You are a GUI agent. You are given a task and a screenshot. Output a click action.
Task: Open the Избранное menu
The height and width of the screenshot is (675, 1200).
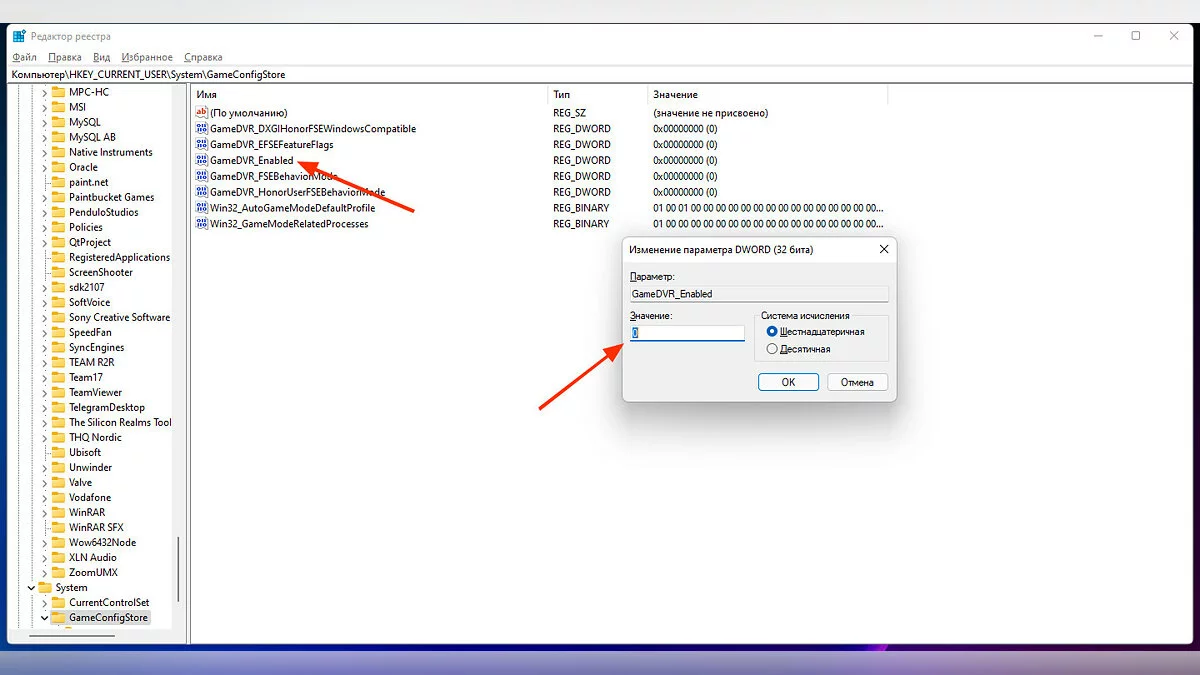point(147,57)
